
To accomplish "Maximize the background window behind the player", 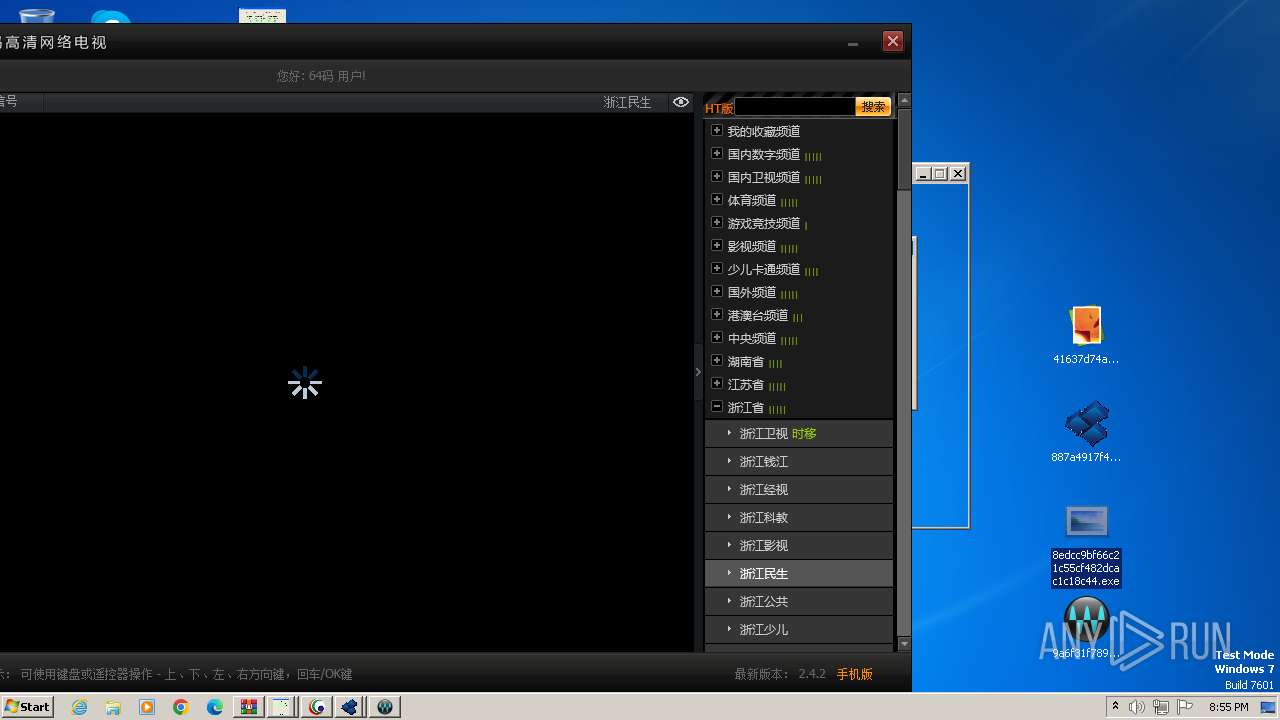I will click(940, 174).
